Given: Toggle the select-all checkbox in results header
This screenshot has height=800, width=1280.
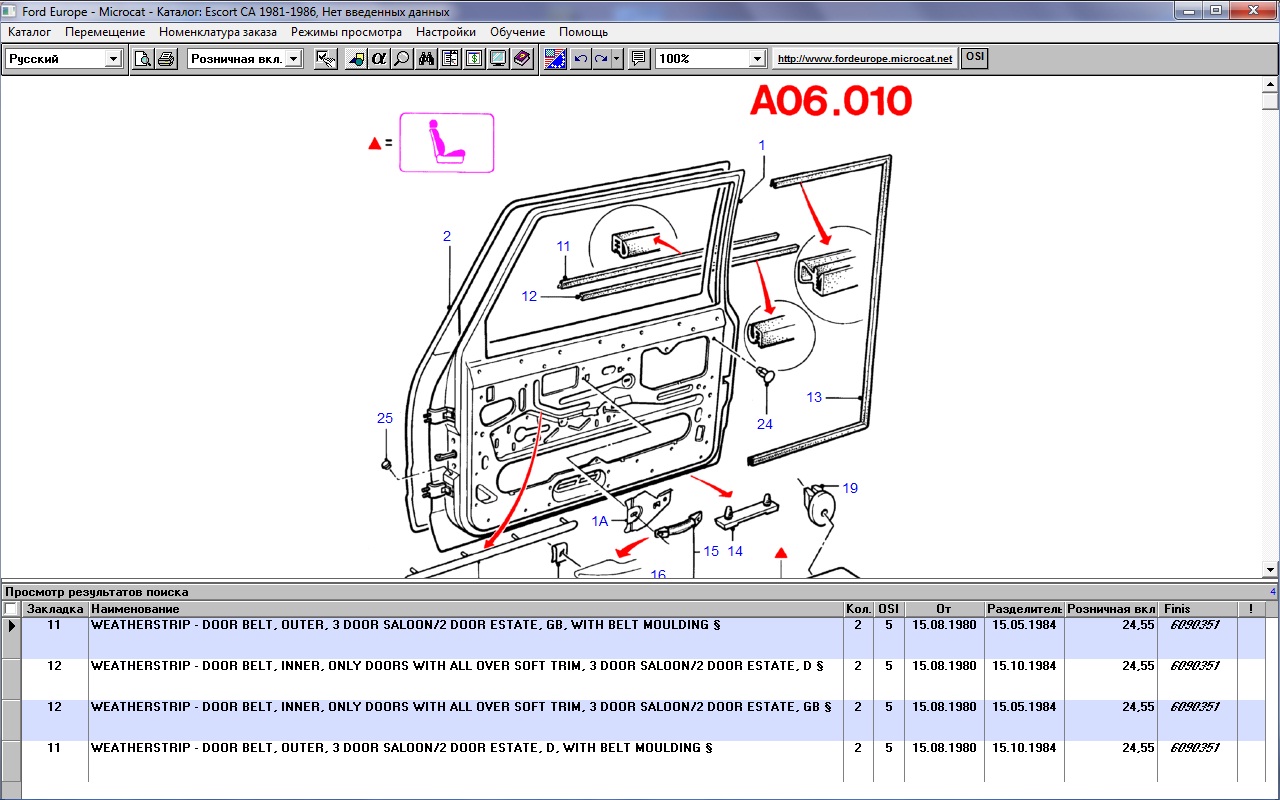Looking at the screenshot, I should pos(11,609).
